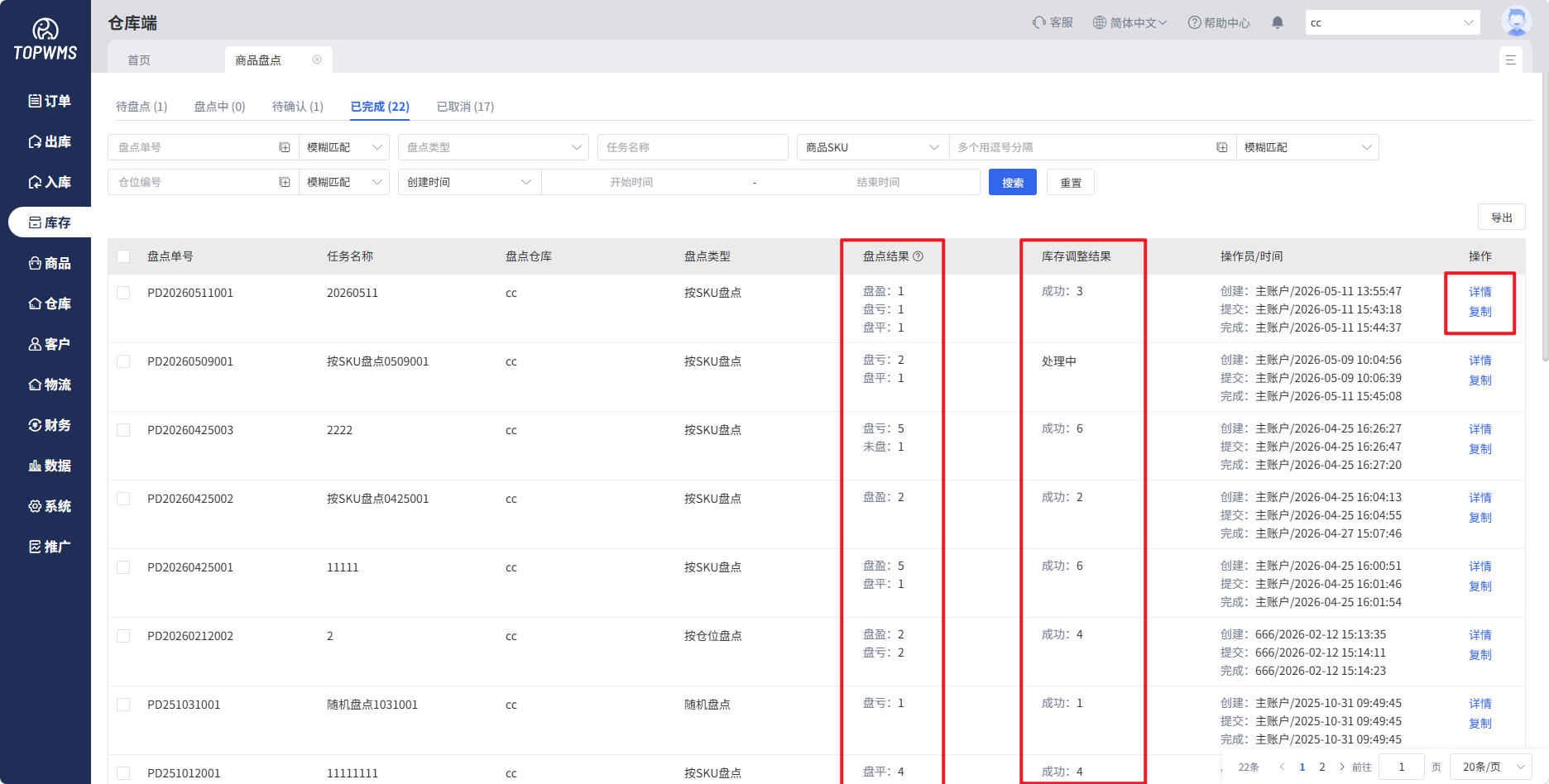This screenshot has height=784, width=1549.
Task: Toggle the select-all header checkbox
Action: click(x=123, y=256)
